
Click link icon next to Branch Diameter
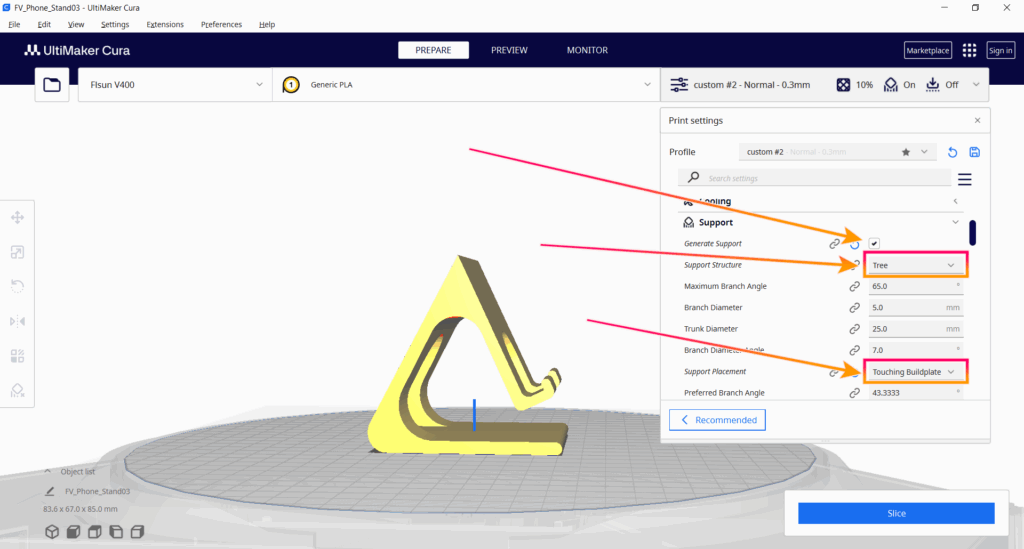854,307
